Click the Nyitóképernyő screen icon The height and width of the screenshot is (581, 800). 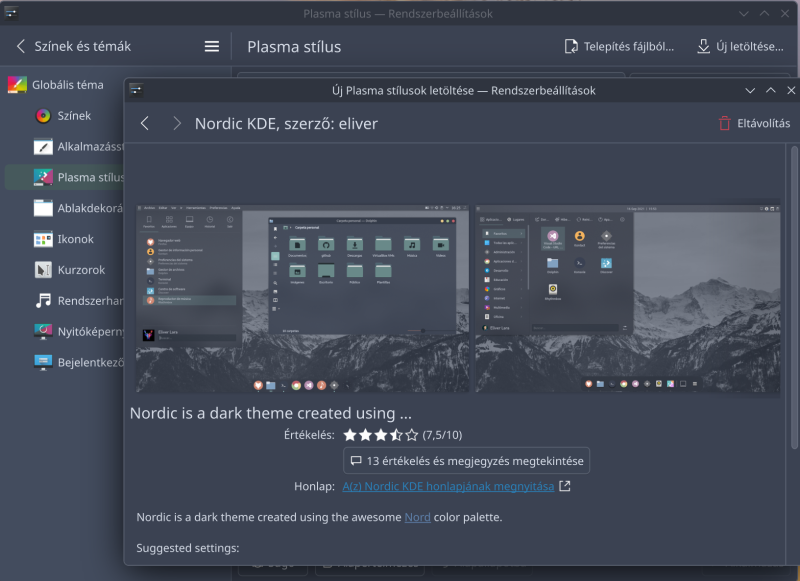pyautogui.click(x=43, y=332)
